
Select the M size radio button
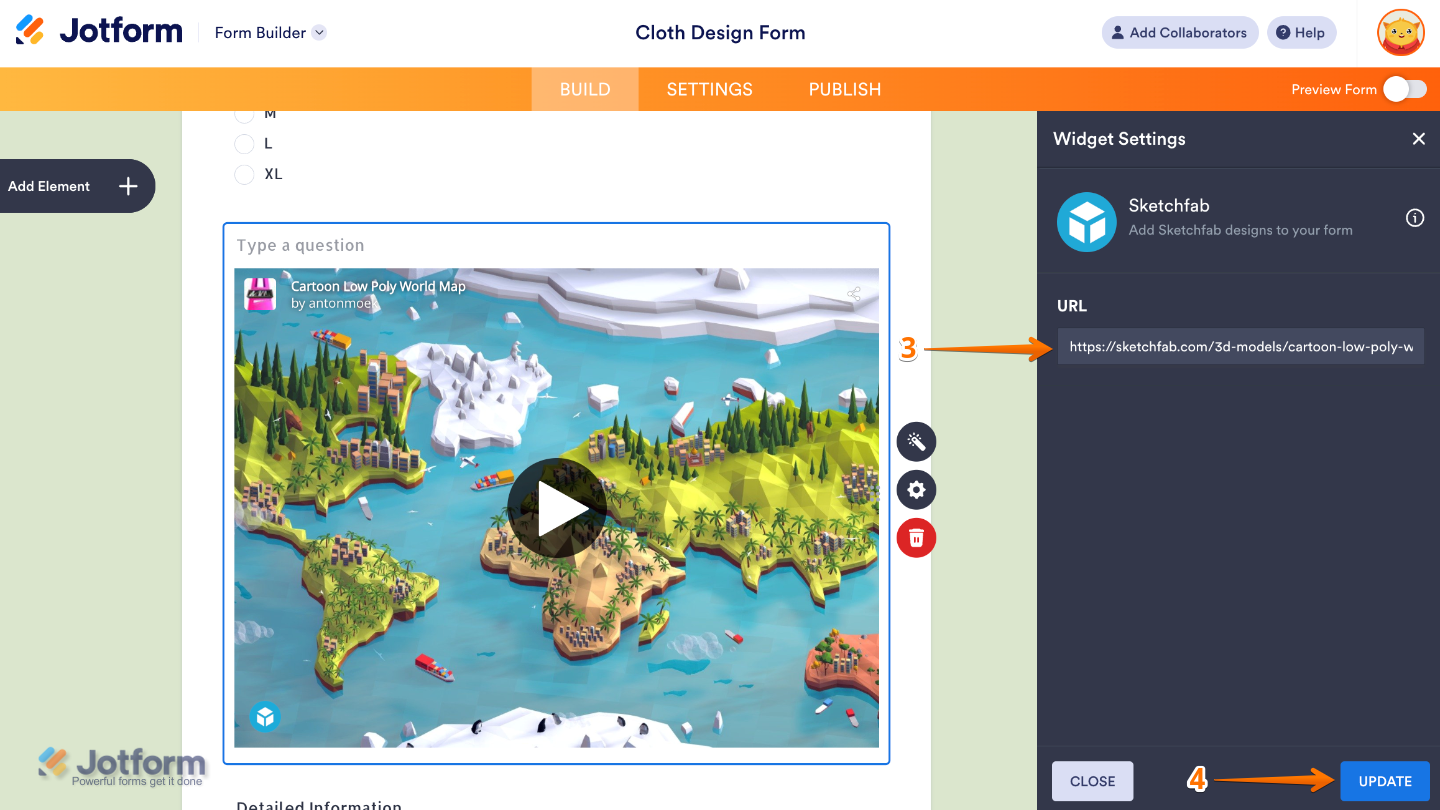(x=244, y=113)
